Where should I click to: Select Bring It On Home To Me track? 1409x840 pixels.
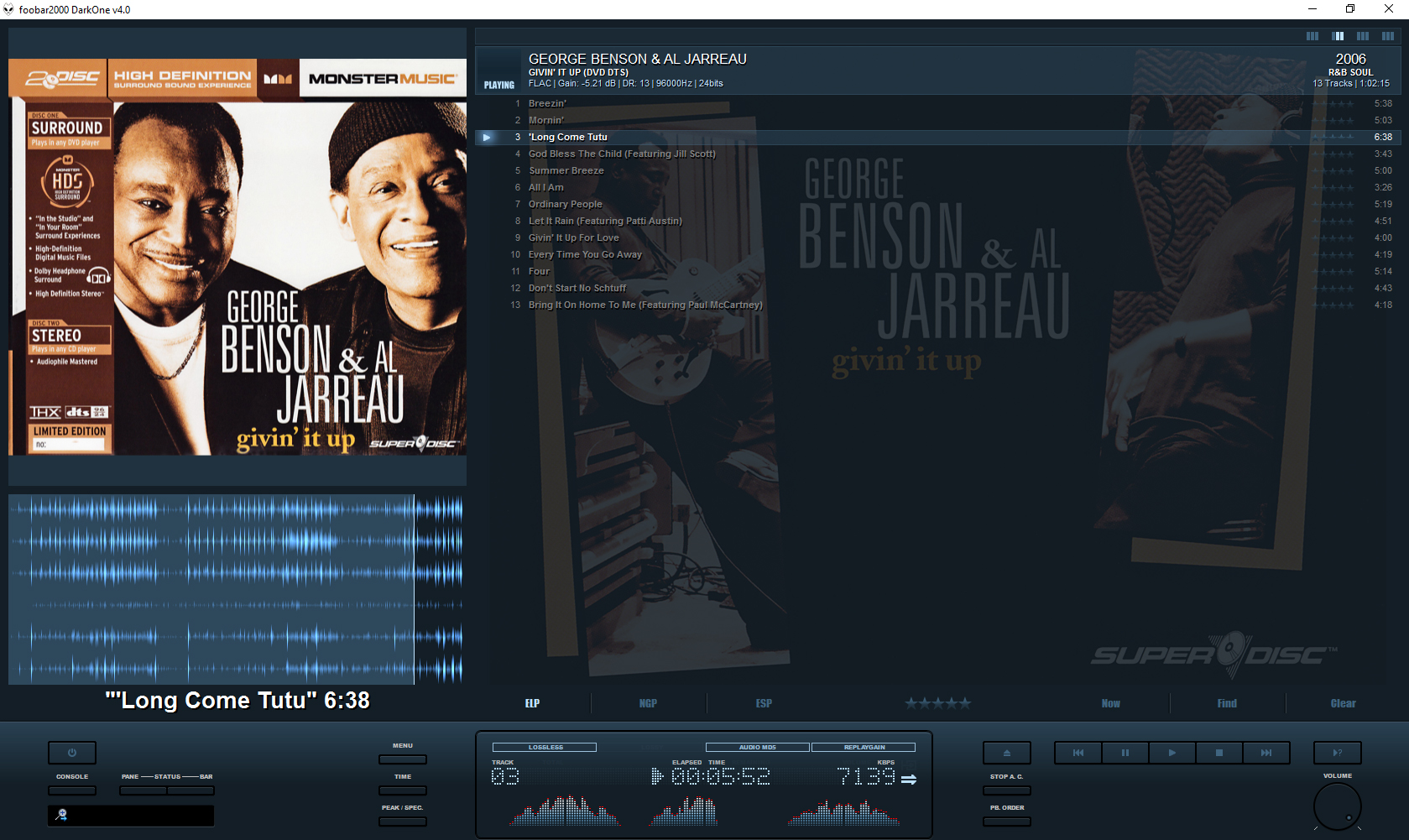[x=938, y=305]
